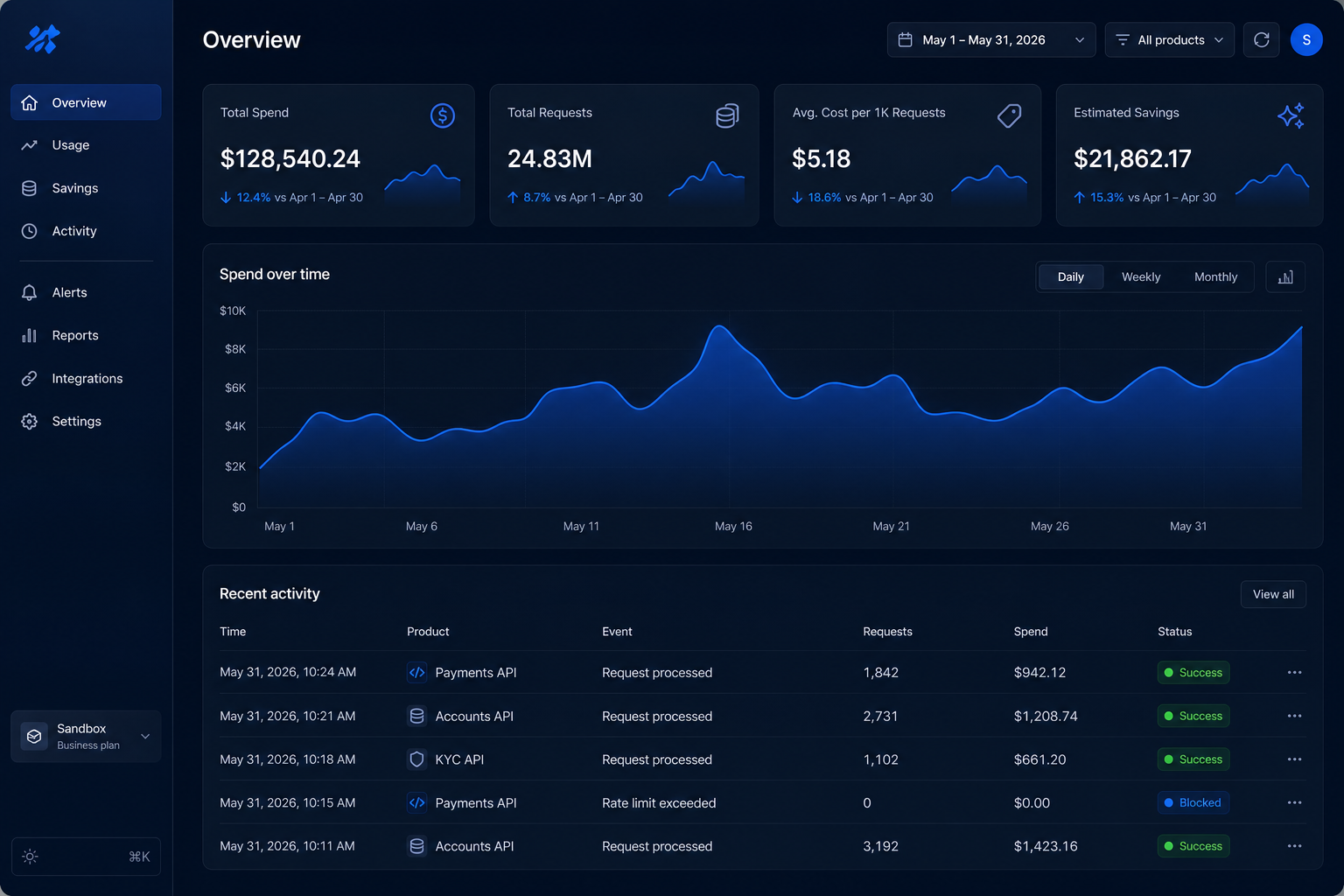This screenshot has width=1344, height=896.
Task: Open more options for the 10:24 AM row
Action: [x=1295, y=673]
